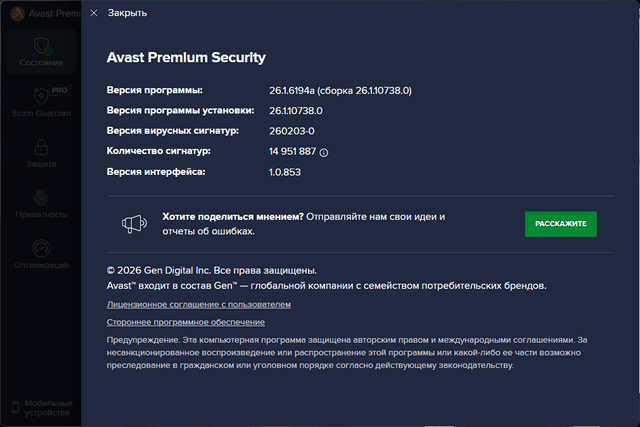Click the Хотите поделиться мнением prompt text
The width and height of the screenshot is (640, 427).
(x=224, y=216)
